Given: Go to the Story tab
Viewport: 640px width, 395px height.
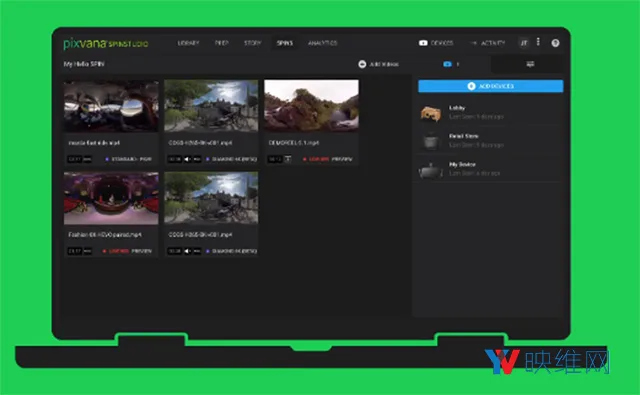Looking at the screenshot, I should click(252, 43).
